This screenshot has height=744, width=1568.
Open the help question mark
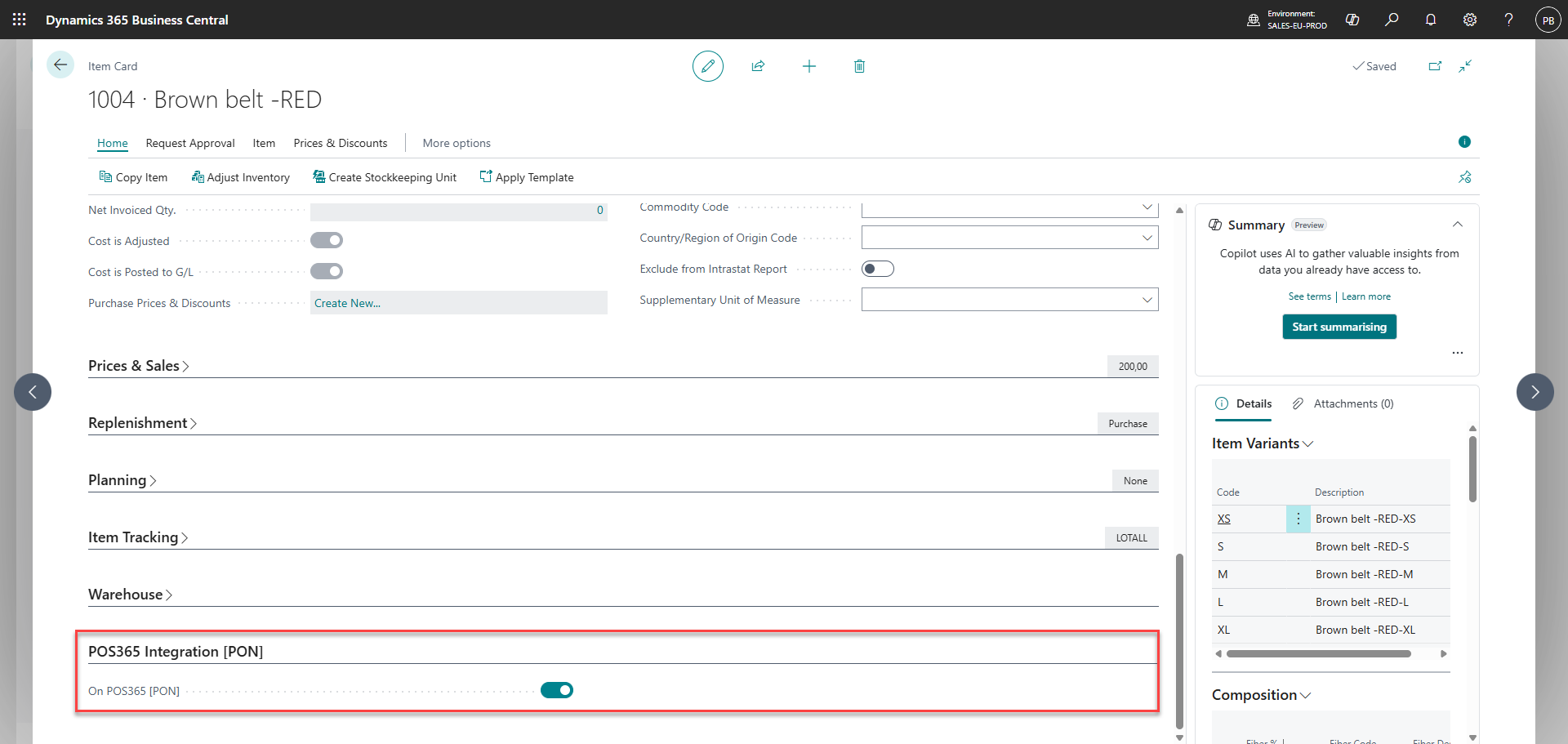point(1508,20)
